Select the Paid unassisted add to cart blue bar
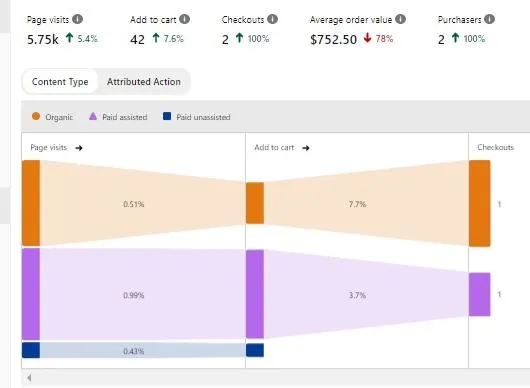Viewport: 530px width, 388px height. pos(255,350)
